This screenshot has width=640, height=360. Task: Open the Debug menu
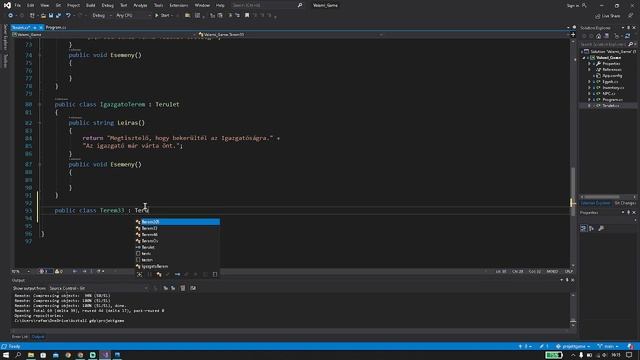pyautogui.click(x=107, y=5)
